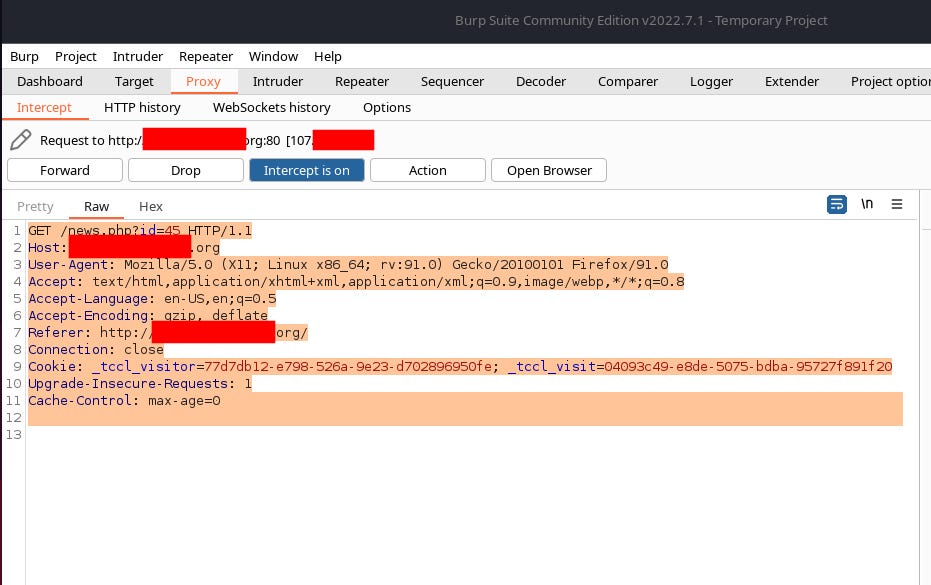Open the Project menu
This screenshot has width=931, height=585.
(75, 56)
